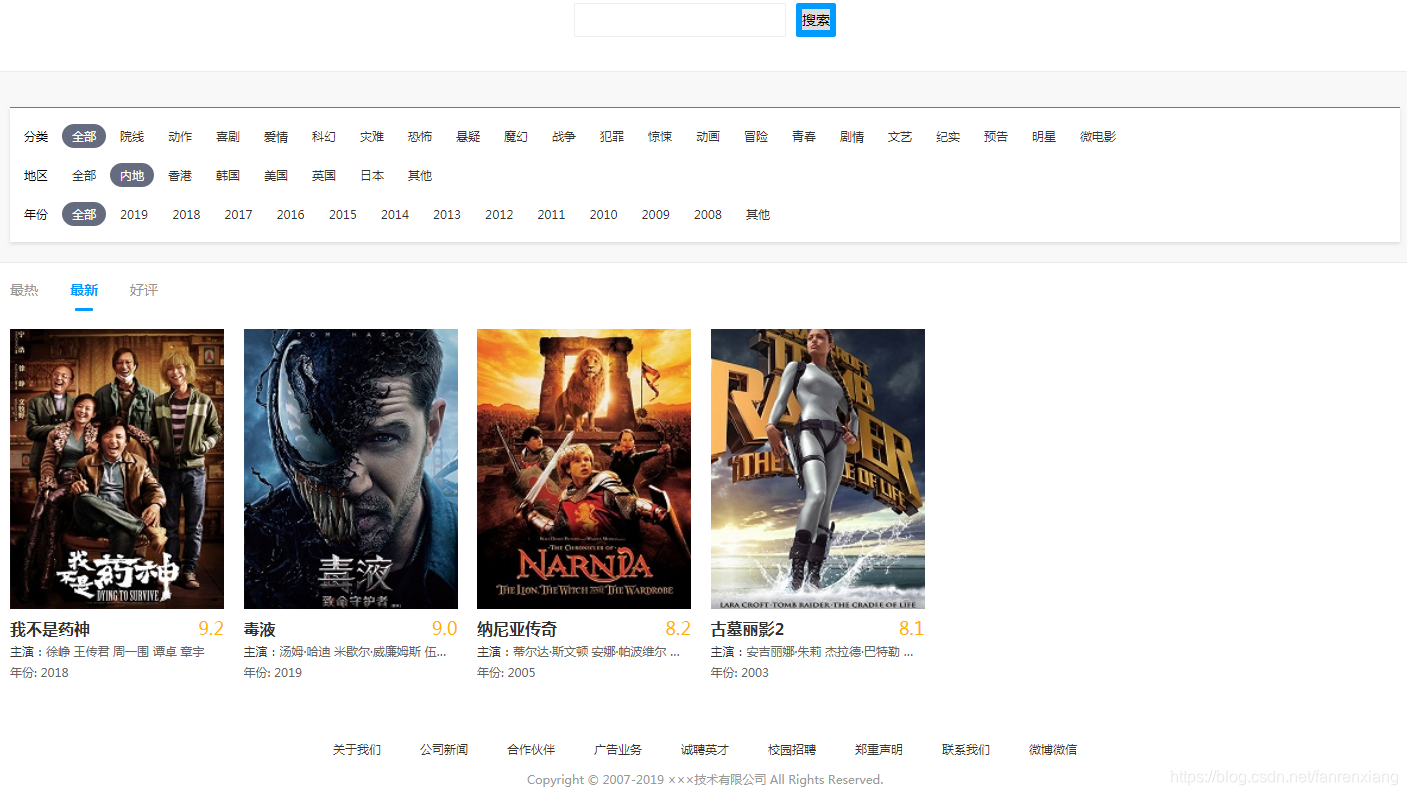
Task: Choose the 明星 category
Action: coord(1044,136)
